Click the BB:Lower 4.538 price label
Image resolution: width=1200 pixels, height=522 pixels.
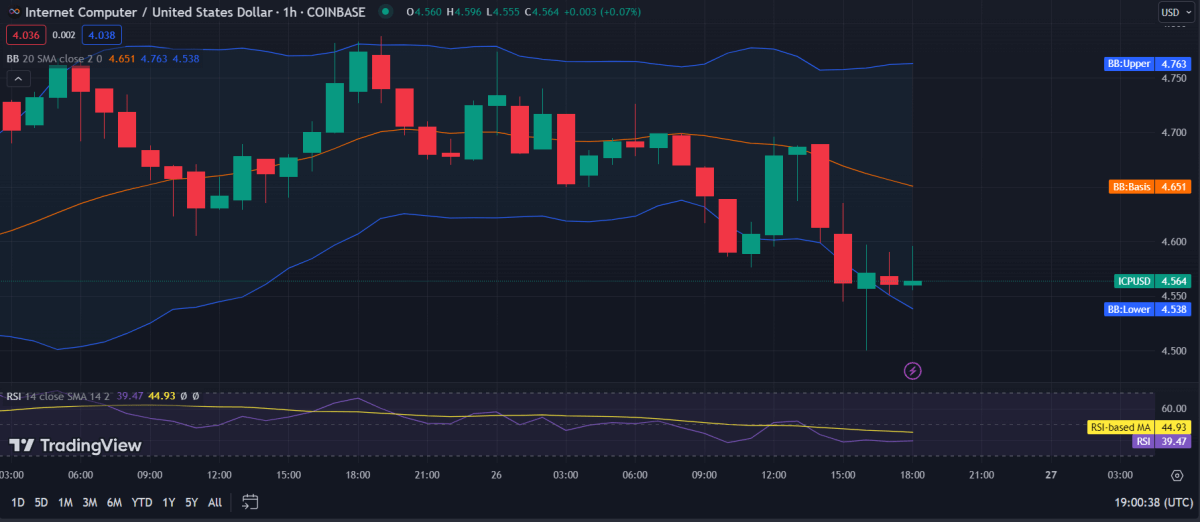pyautogui.click(x=1149, y=309)
